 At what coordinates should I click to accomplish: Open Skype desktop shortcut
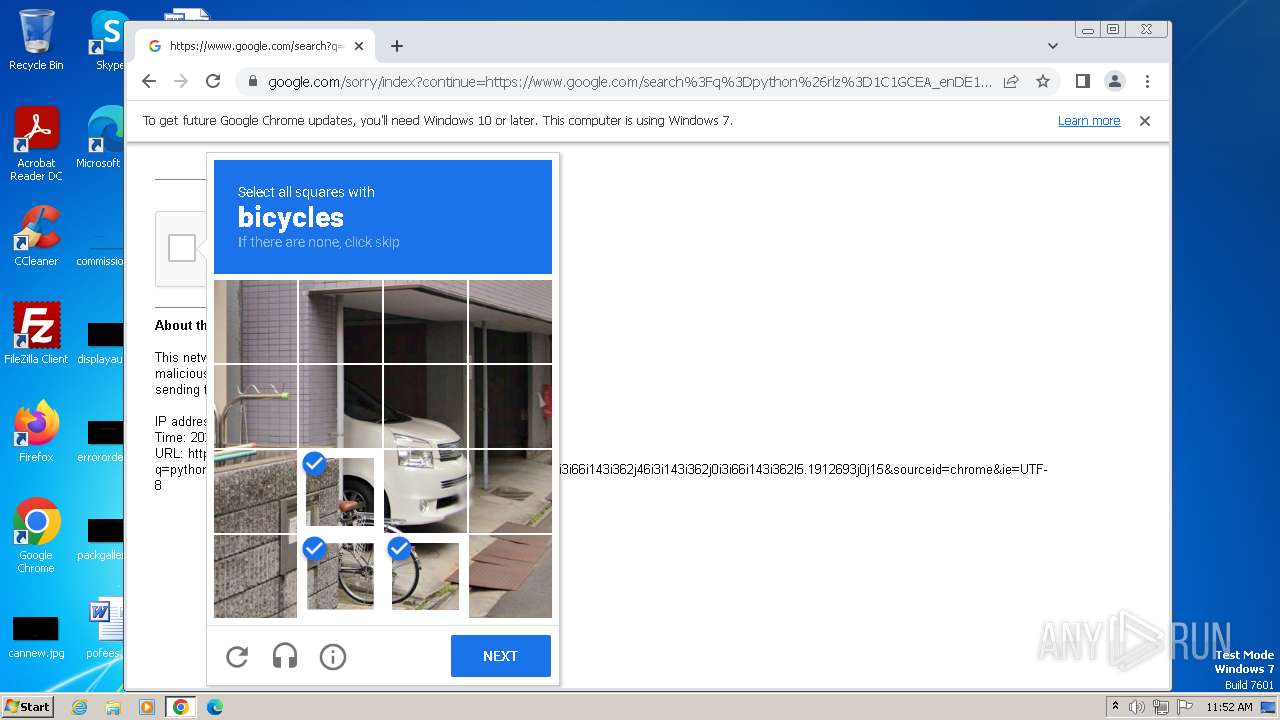tap(109, 40)
